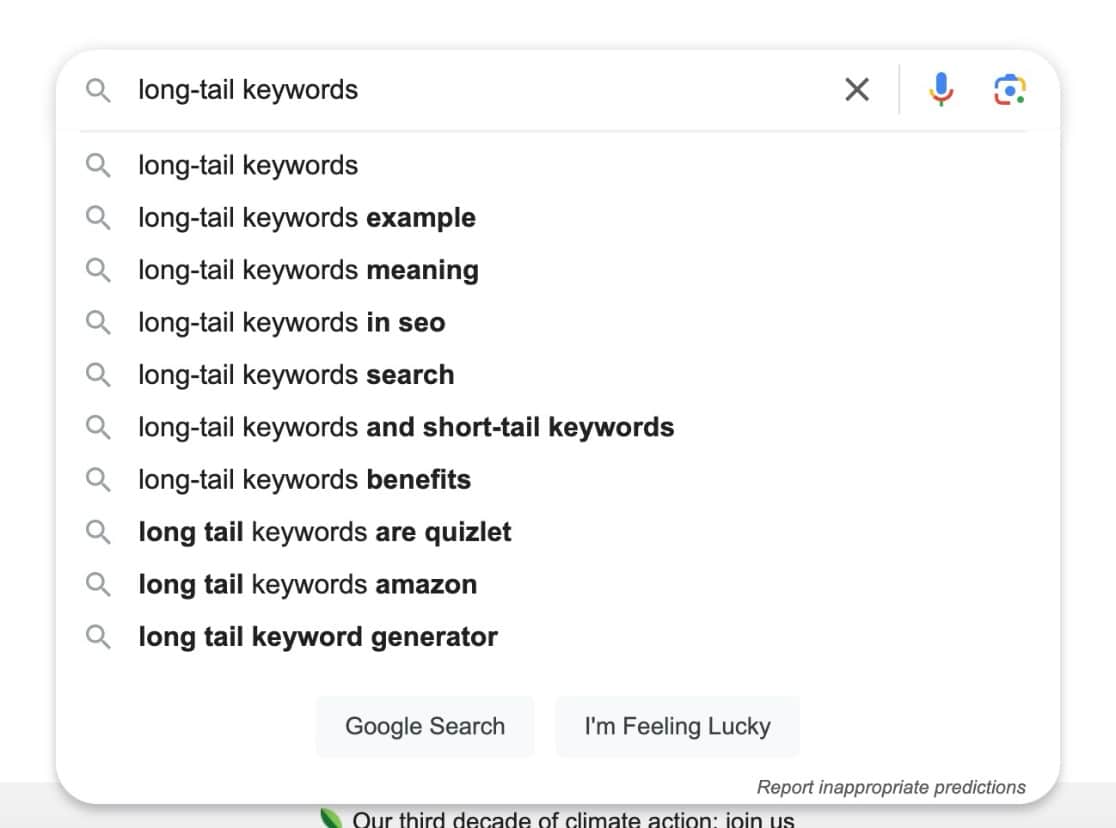Click the search icon next to 'long-tail keywords meaning'
Viewport: 1116px width, 828px height.
(98, 269)
